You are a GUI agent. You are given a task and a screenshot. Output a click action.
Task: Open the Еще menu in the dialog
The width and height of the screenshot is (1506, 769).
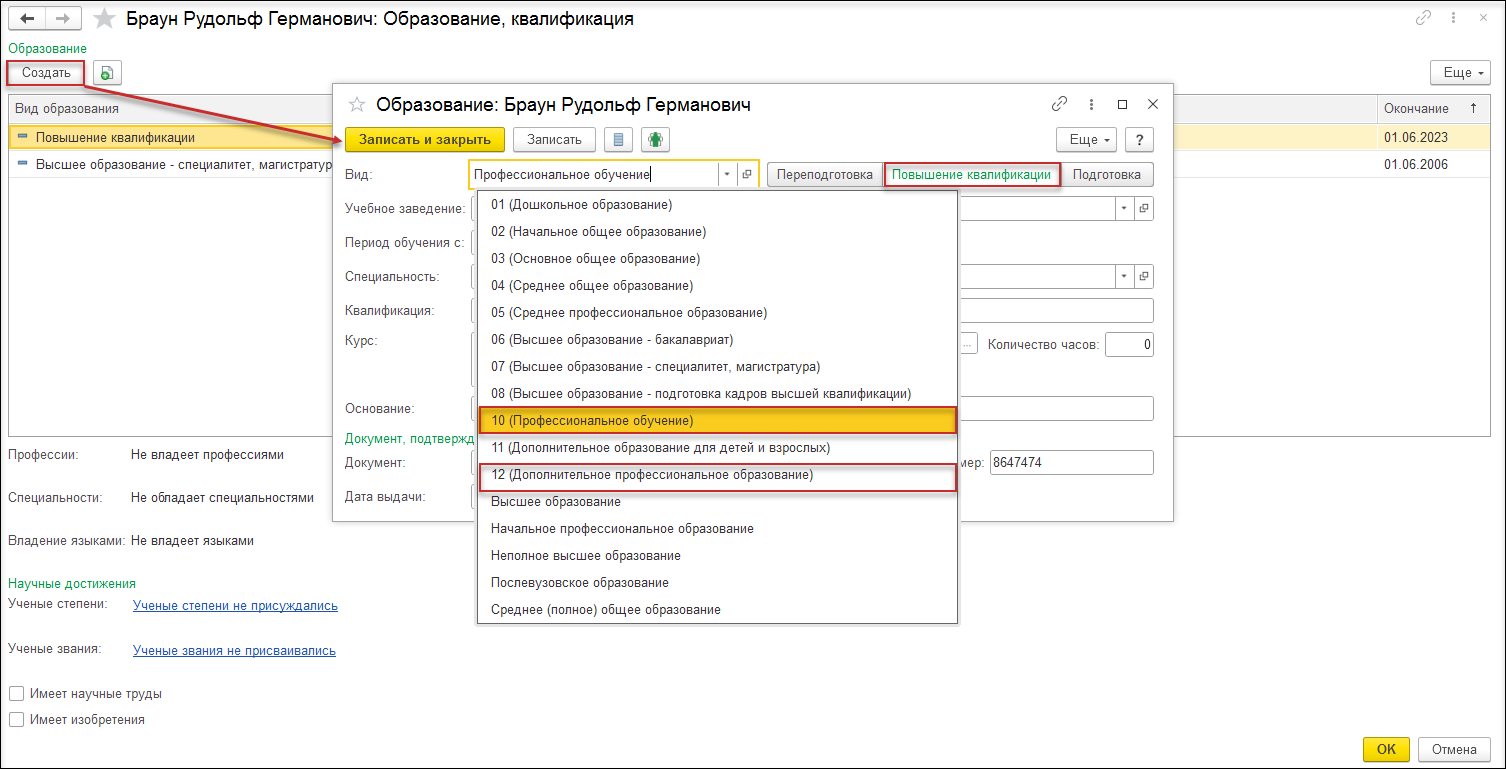(x=1087, y=140)
